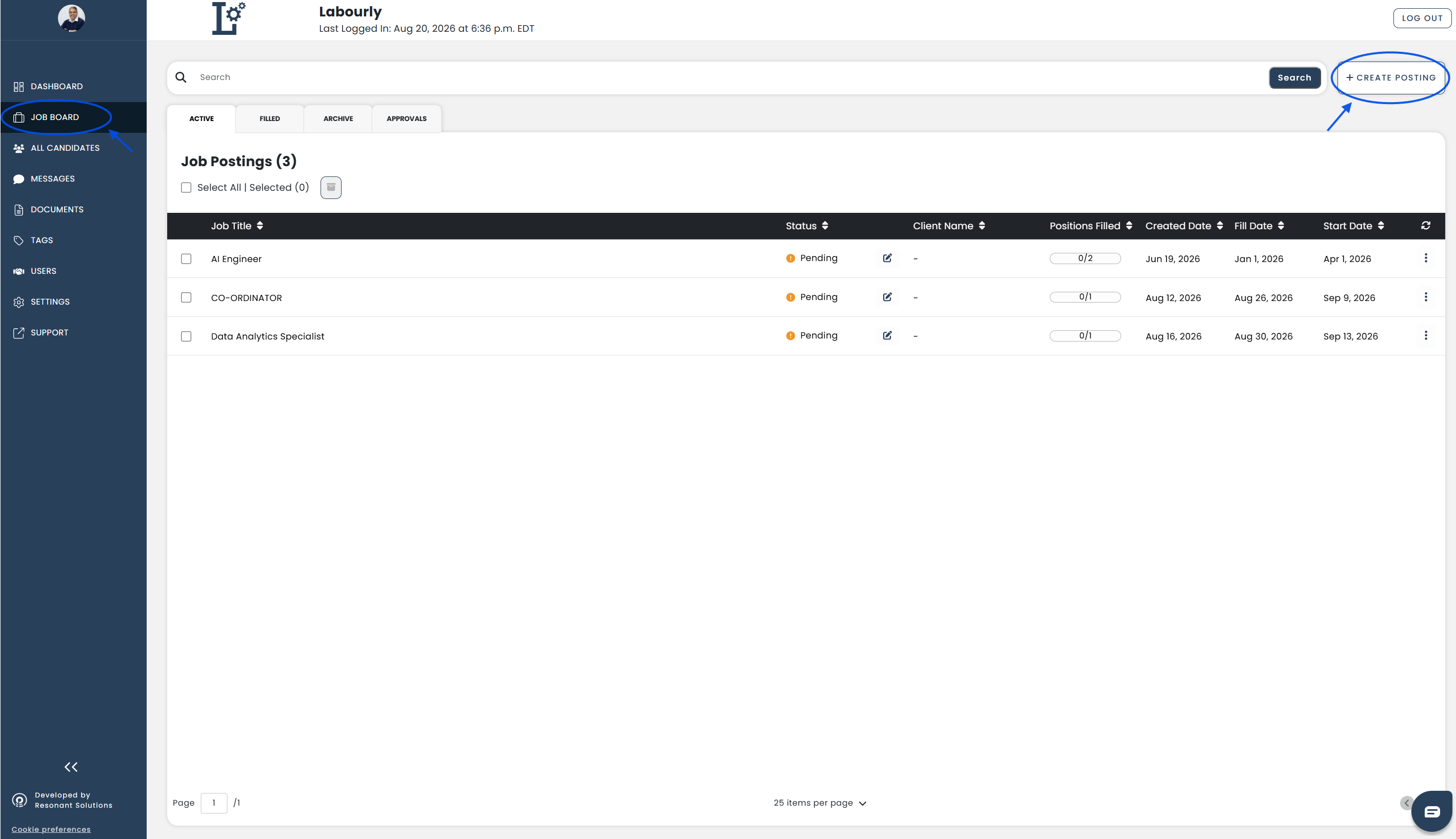
Task: Click Data Analytics Specialist positions filled bar
Action: [x=1085, y=335]
